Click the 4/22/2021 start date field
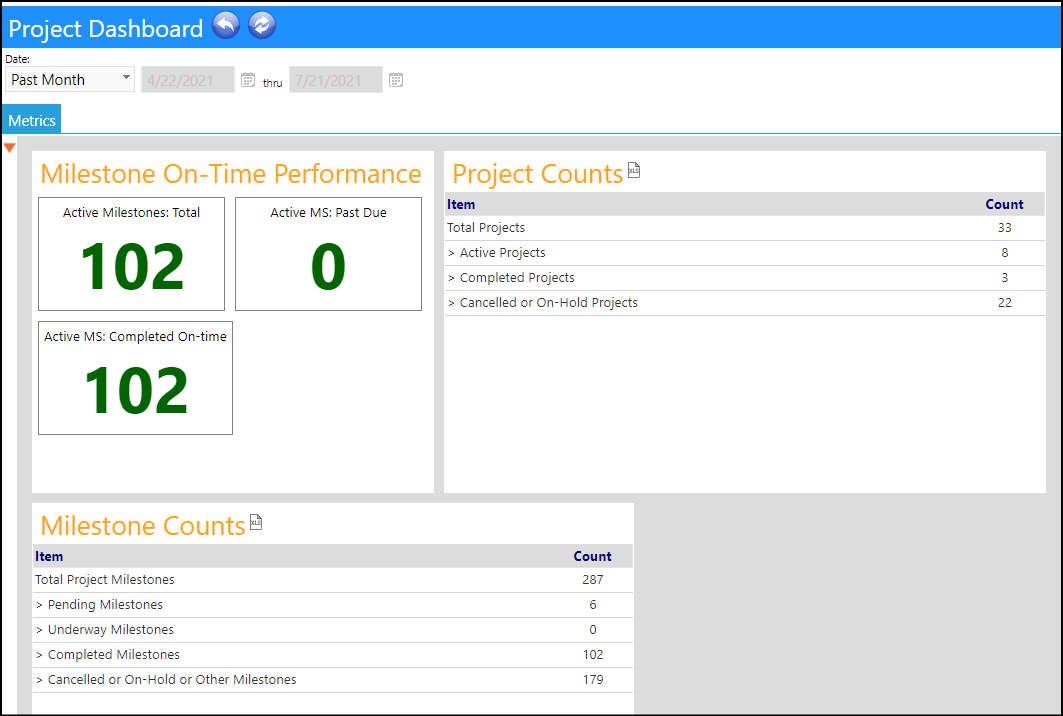 coord(188,80)
